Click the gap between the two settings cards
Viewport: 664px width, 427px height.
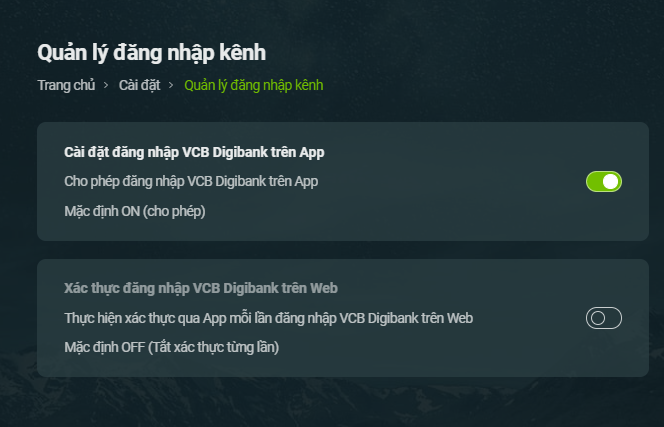(x=340, y=250)
